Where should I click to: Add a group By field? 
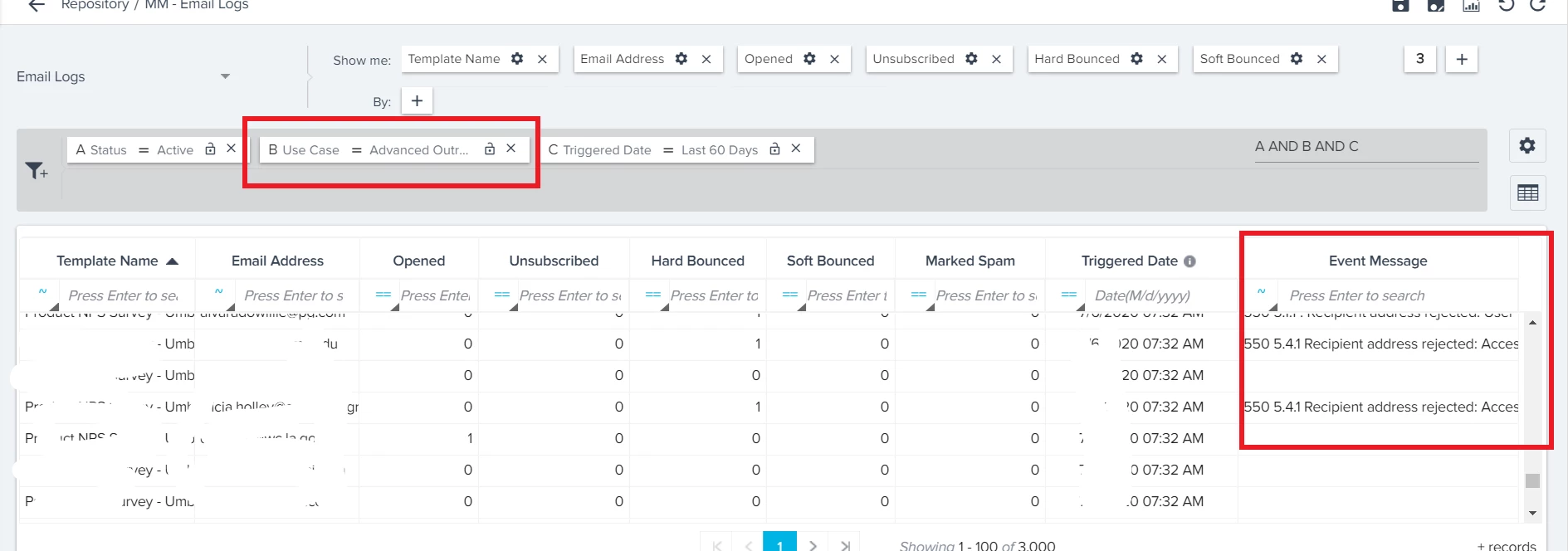tap(417, 100)
